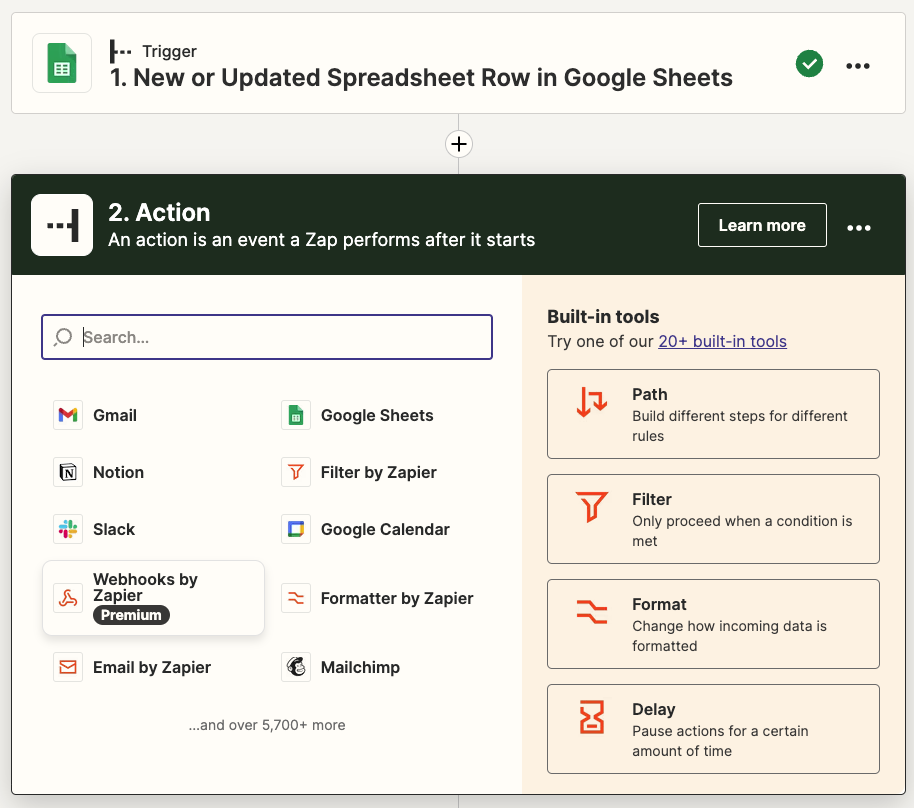Select the Mailchimp app icon
Screen dimensions: 914x808
point(296,667)
